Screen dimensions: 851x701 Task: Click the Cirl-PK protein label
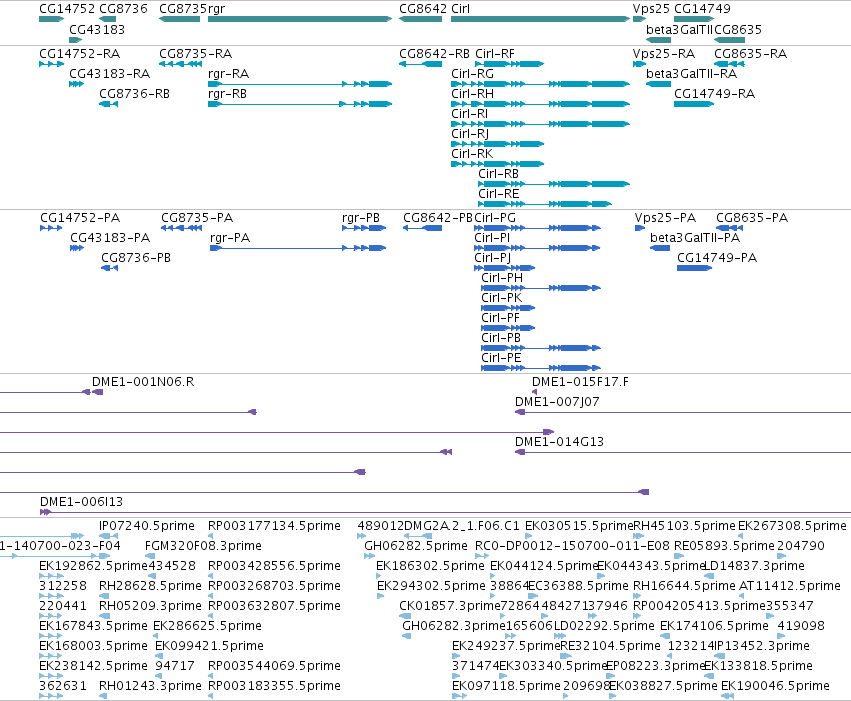tap(501, 298)
